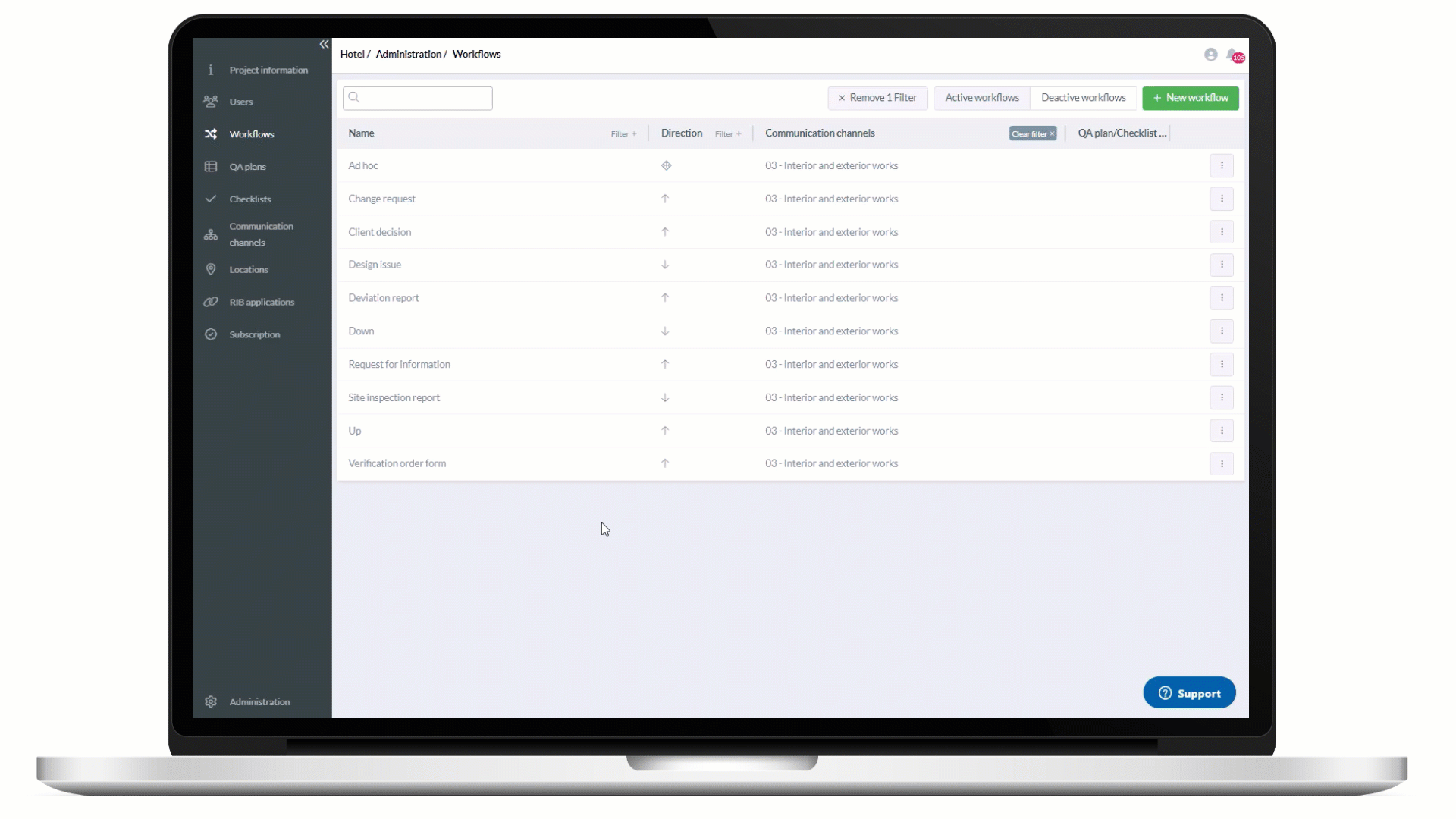Open the Design issue workflow
Image resolution: width=1456 pixels, height=819 pixels.
pyautogui.click(x=375, y=265)
